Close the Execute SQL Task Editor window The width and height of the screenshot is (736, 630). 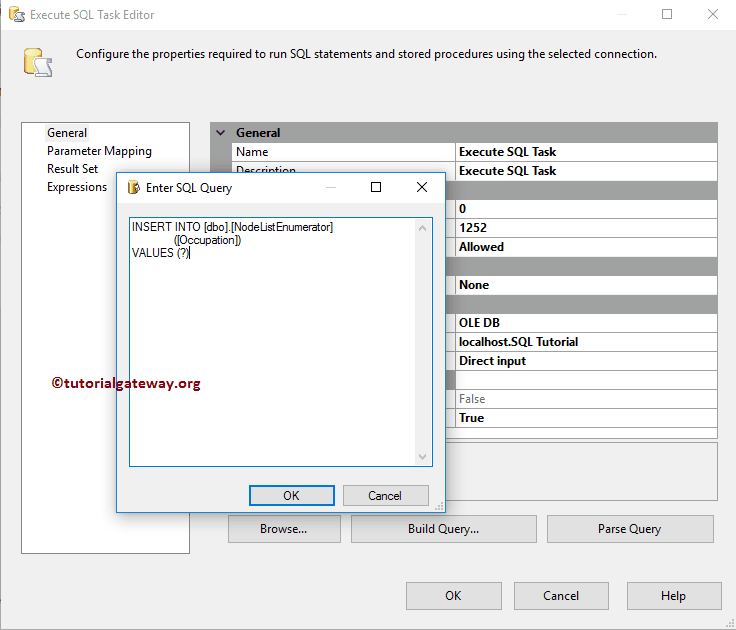(713, 15)
